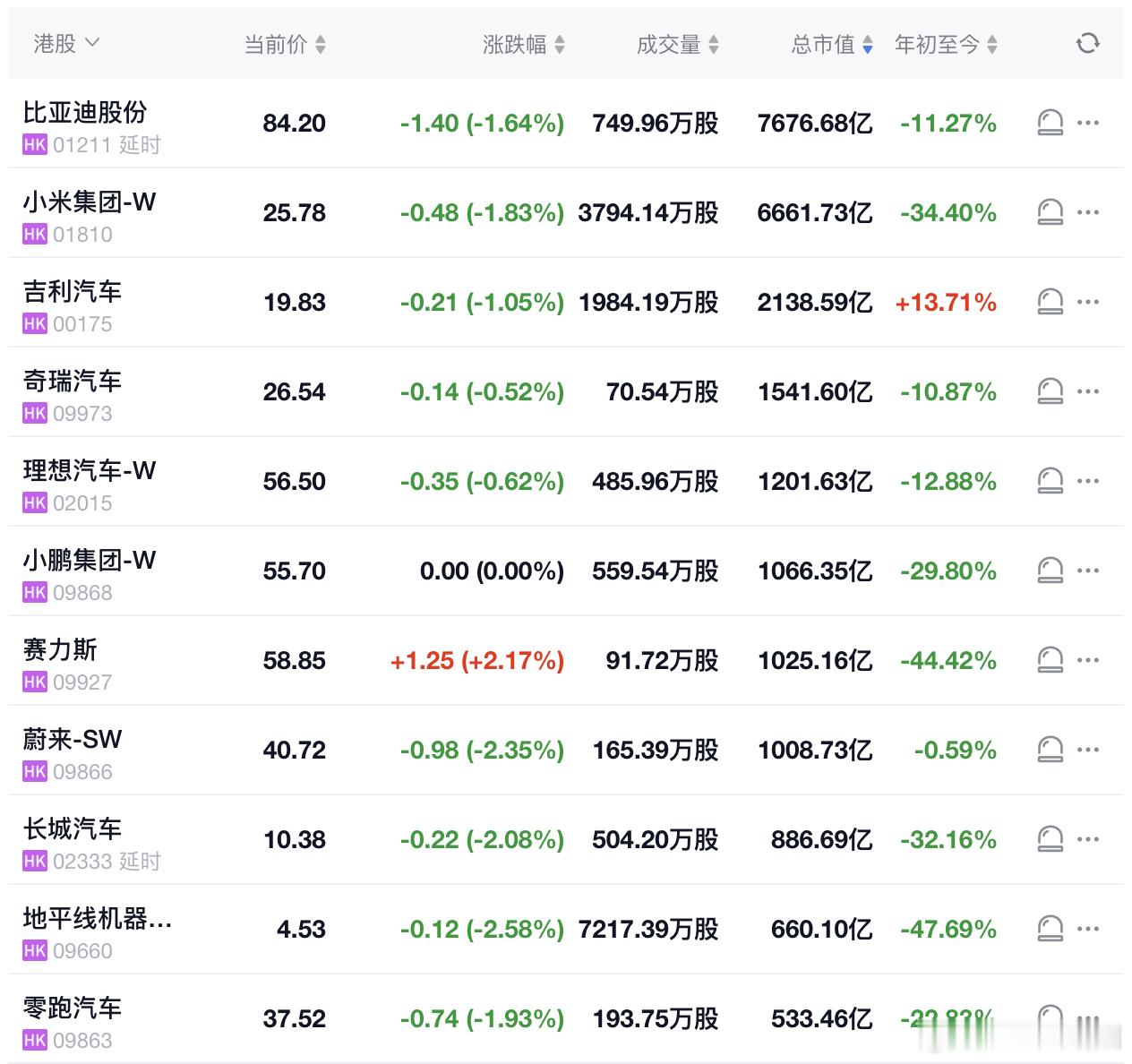Sort by 当前价 column

point(285,44)
